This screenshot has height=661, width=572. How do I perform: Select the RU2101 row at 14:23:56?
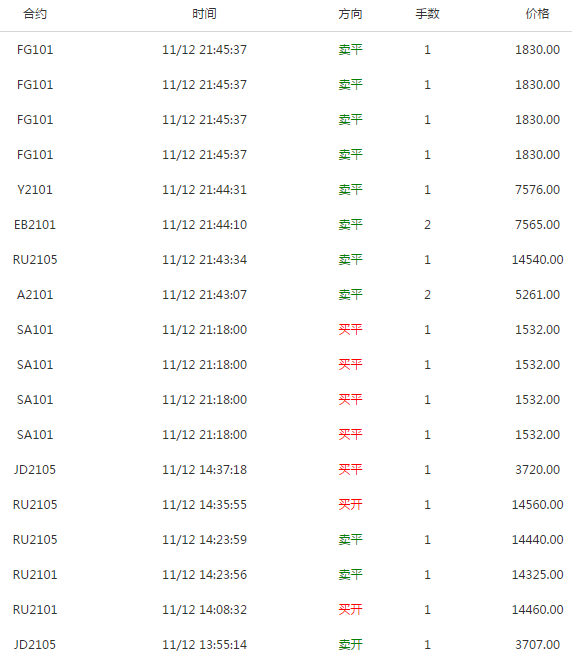pos(286,575)
